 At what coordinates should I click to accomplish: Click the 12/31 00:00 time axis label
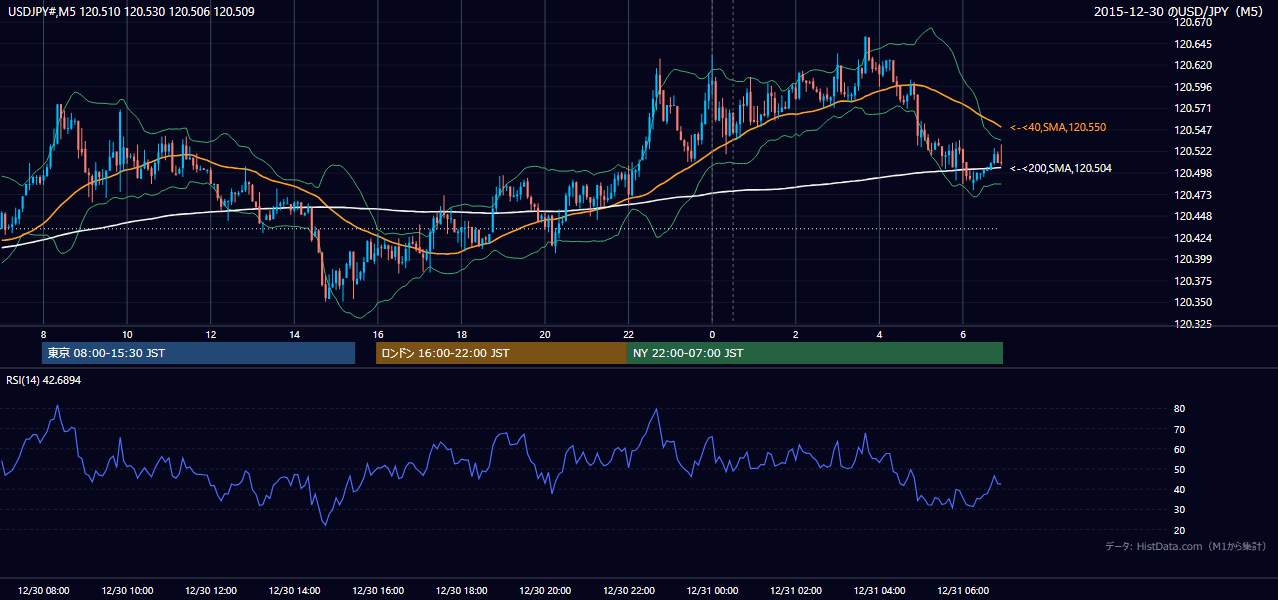point(712,591)
